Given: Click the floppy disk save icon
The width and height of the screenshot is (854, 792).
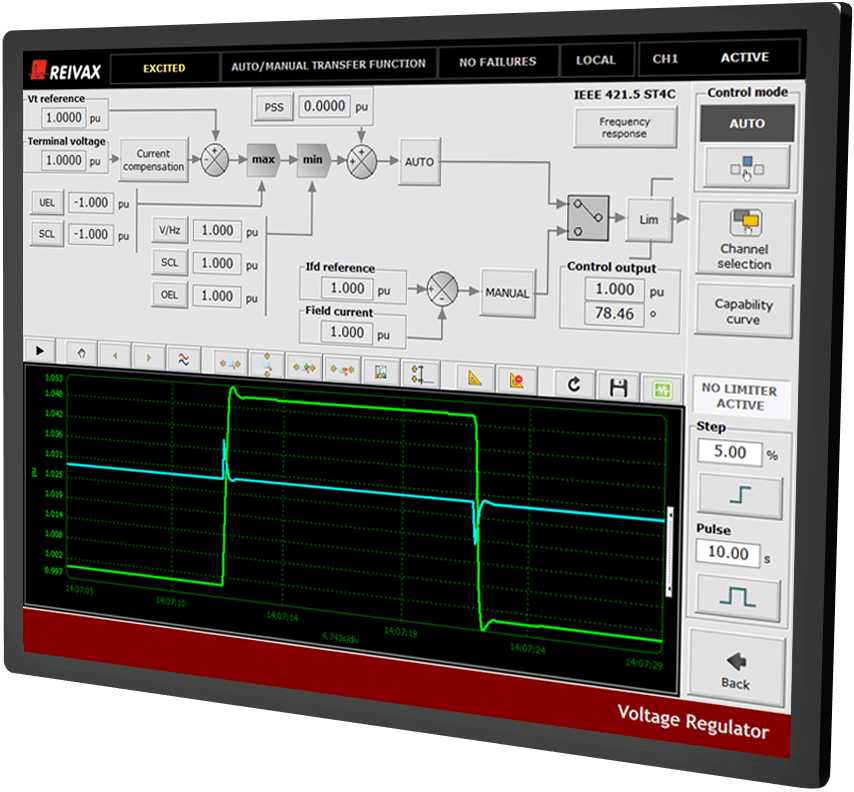Looking at the screenshot, I should 619,387.
